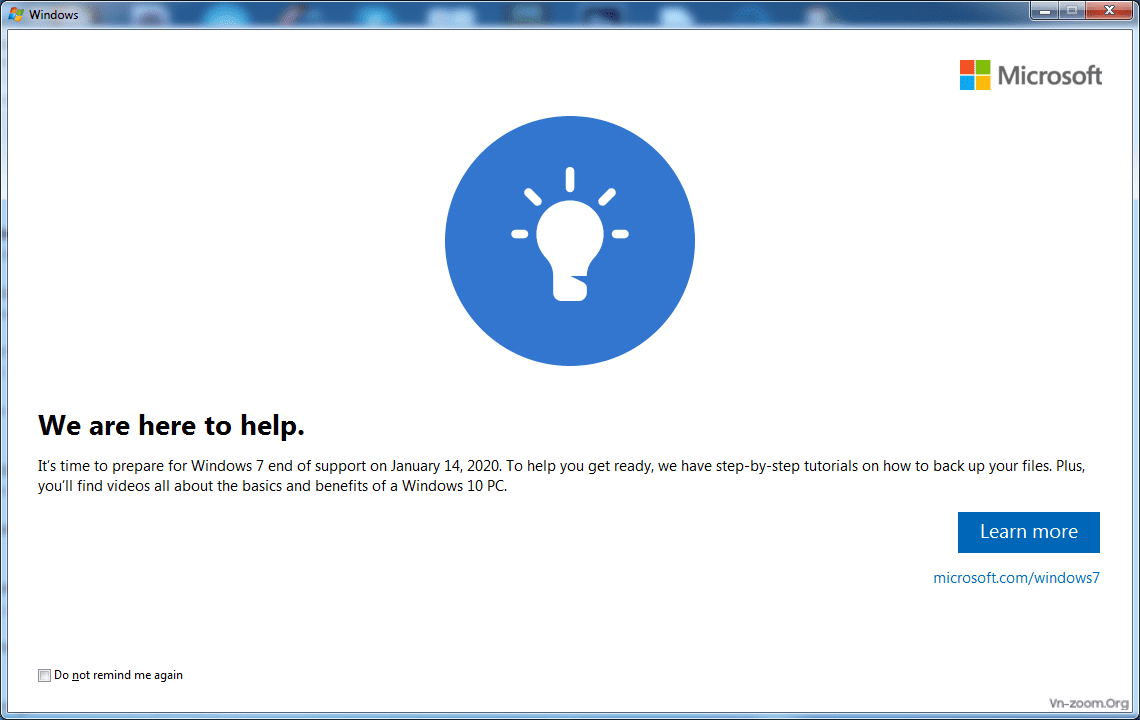Click the red square of Microsoft logo
Image resolution: width=1140 pixels, height=720 pixels.
967,67
